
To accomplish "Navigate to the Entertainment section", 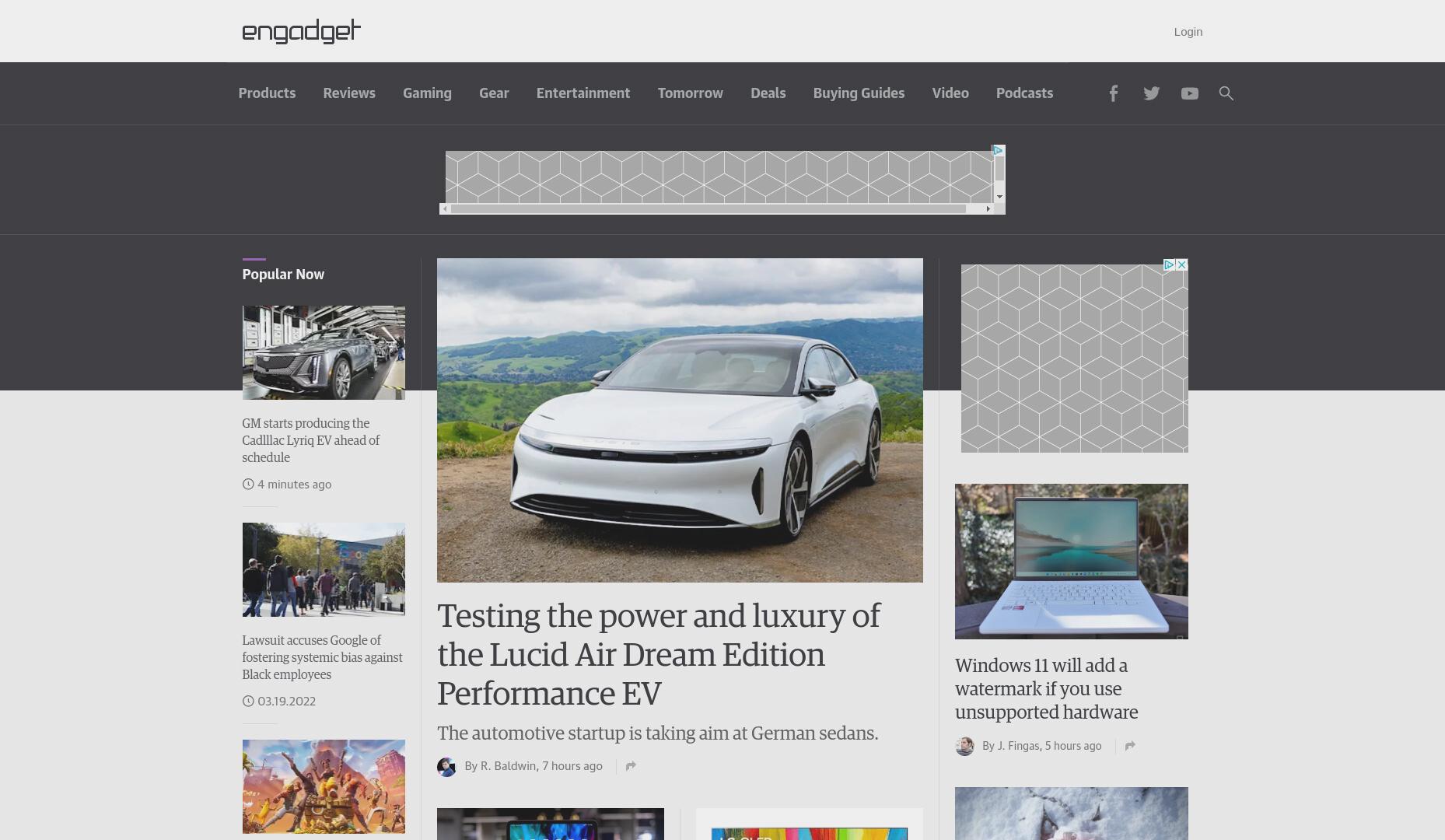I will click(583, 93).
